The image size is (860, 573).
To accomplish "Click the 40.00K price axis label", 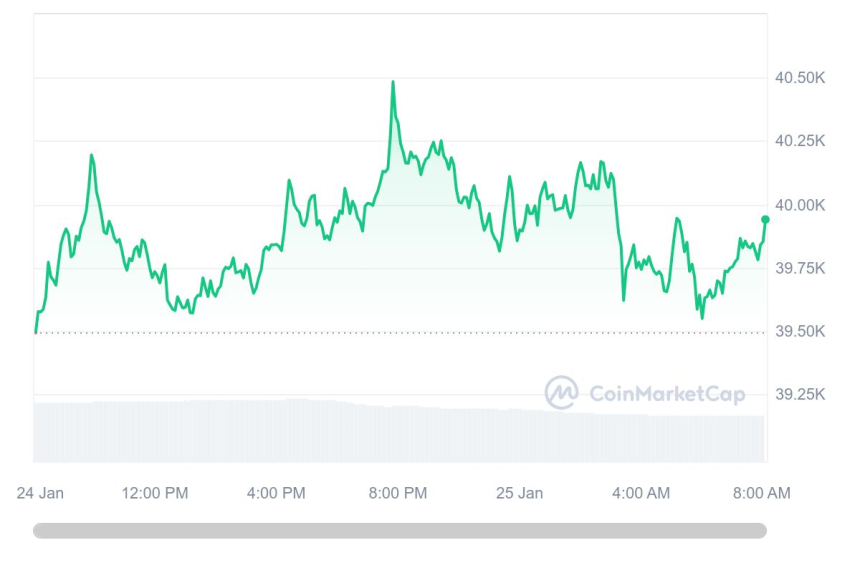I will 799,205.
